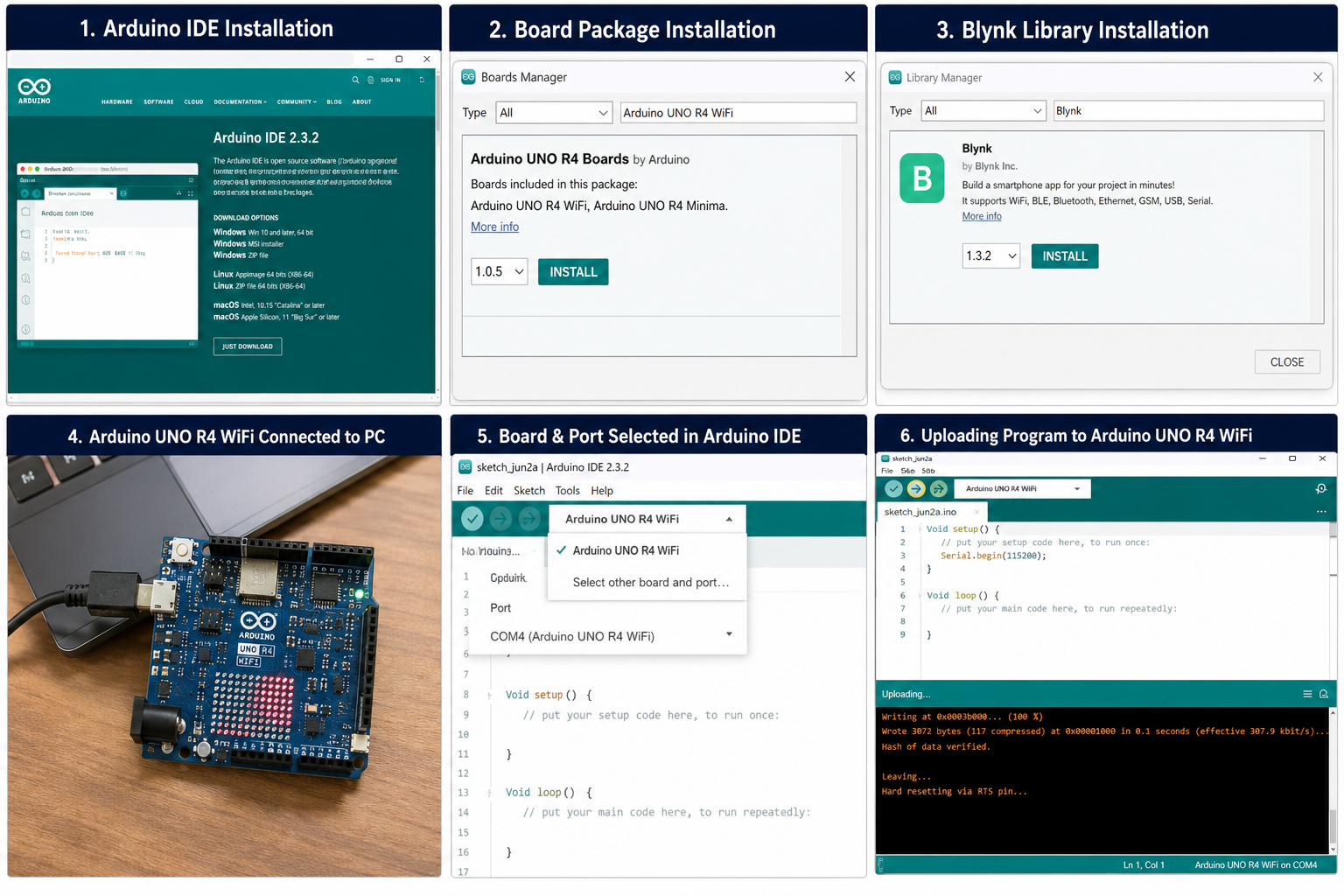Screen dimensions: 1344x896
Task: Choose the checked Arduino UNO R4 WiFi menu entry
Action: coord(647,550)
